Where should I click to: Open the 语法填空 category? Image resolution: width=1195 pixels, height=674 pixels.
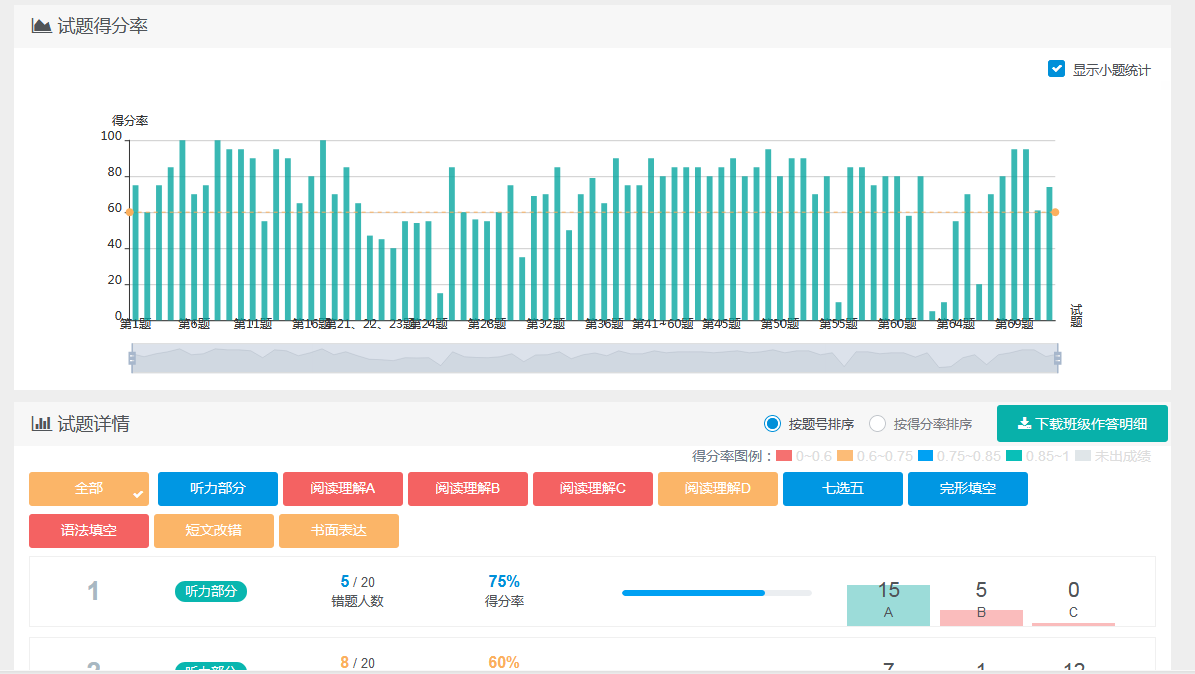(89, 531)
